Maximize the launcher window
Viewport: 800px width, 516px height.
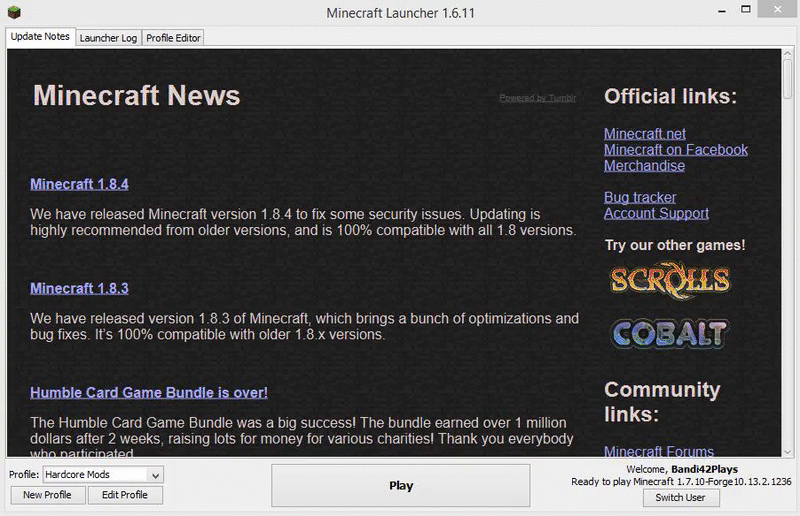point(746,9)
